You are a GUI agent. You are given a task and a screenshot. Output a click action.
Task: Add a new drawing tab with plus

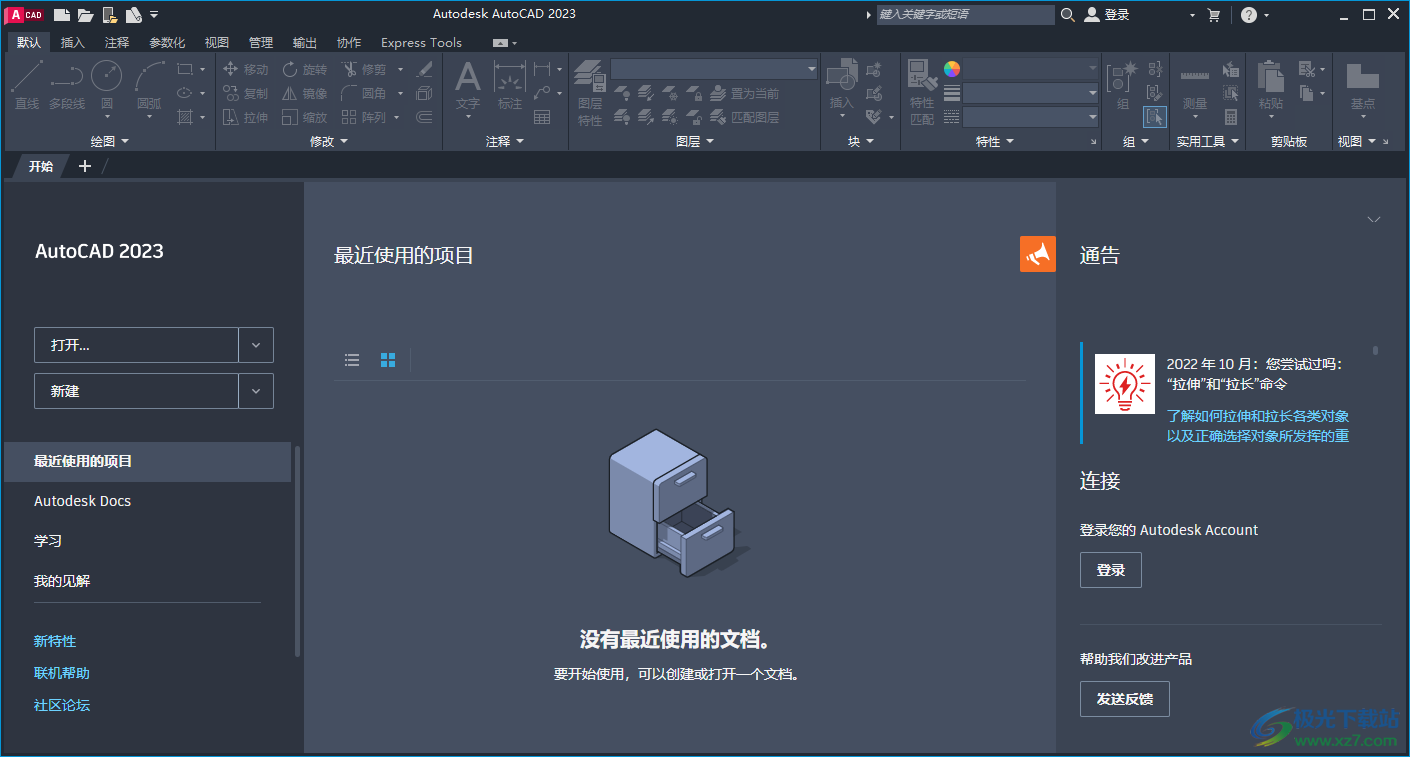coord(85,166)
